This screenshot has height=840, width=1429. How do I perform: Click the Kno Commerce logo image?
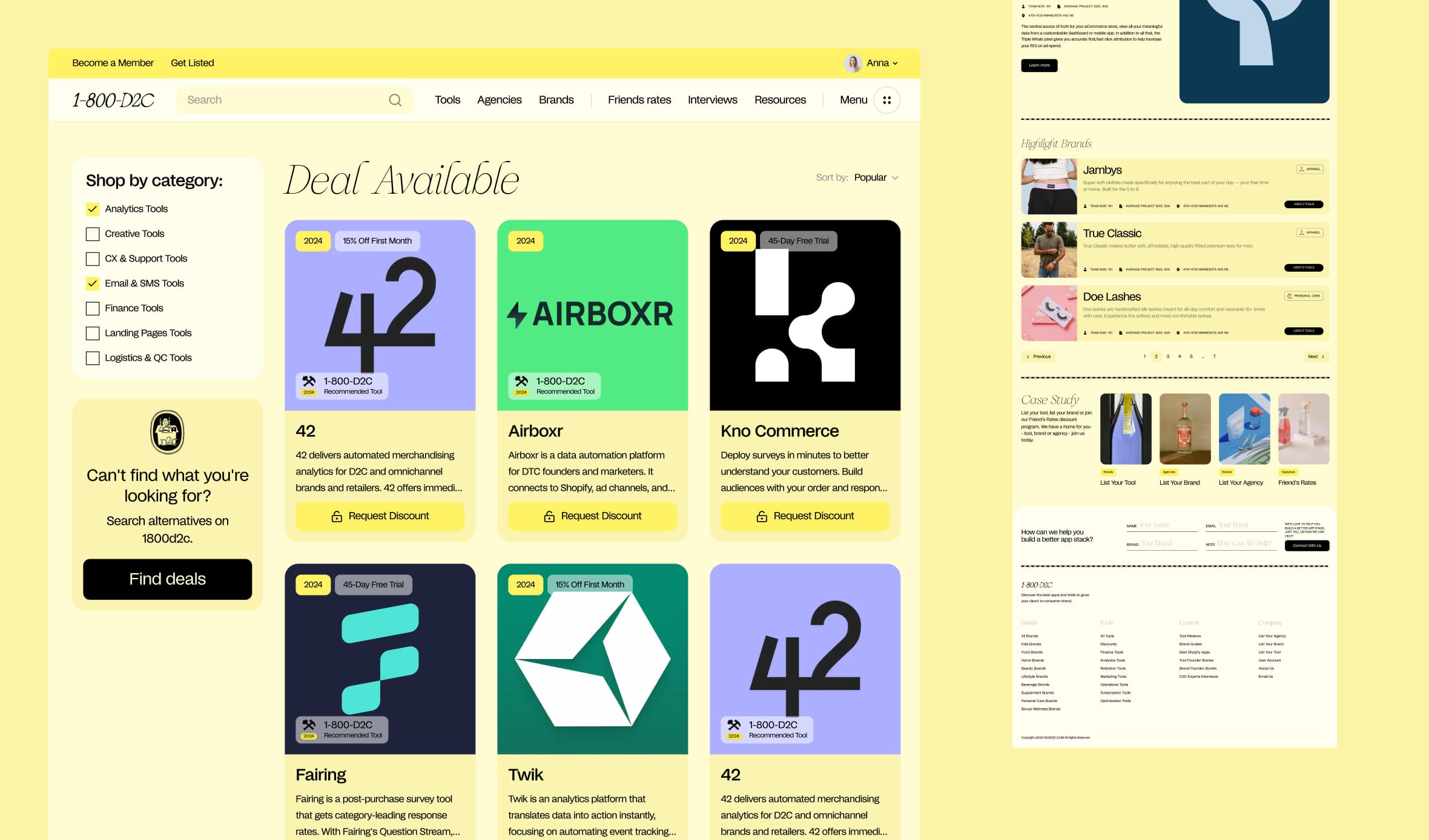tap(805, 315)
